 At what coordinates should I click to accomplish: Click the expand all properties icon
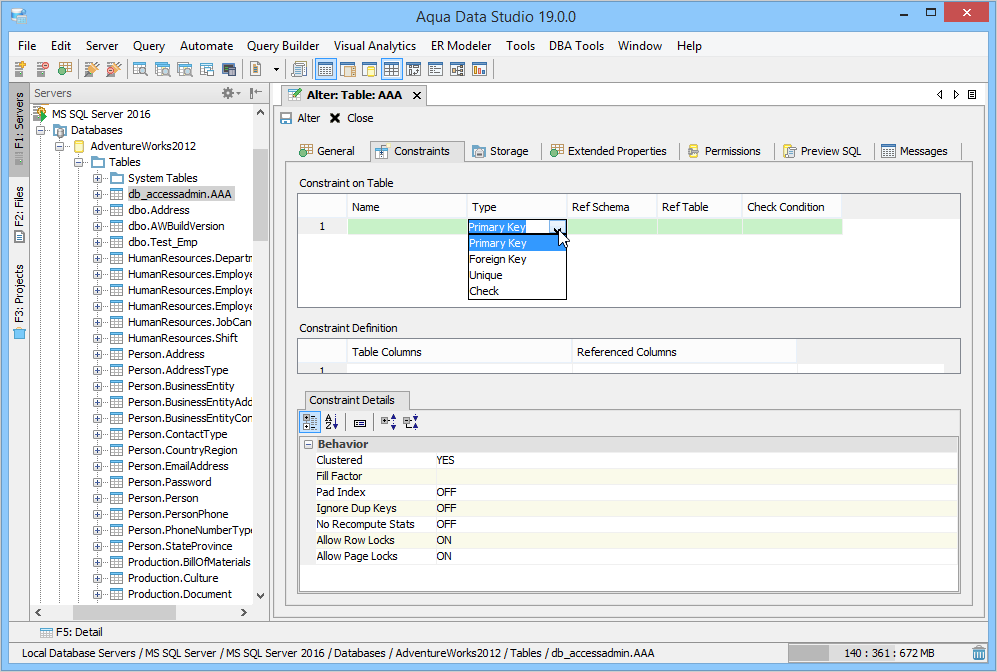pos(388,423)
